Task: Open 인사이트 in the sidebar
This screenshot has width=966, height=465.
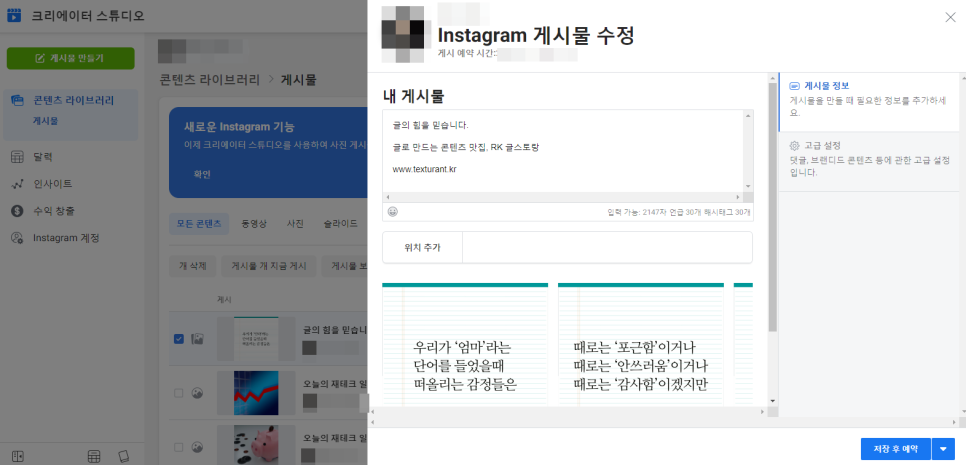Action: 52,184
